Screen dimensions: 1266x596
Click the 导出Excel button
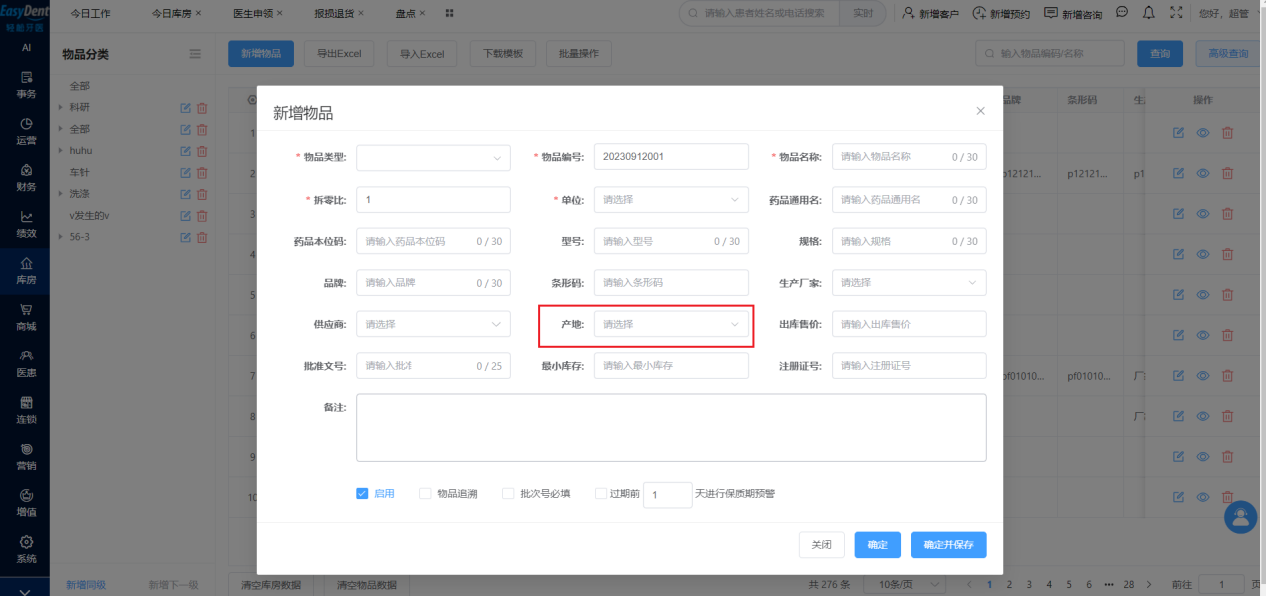click(339, 54)
